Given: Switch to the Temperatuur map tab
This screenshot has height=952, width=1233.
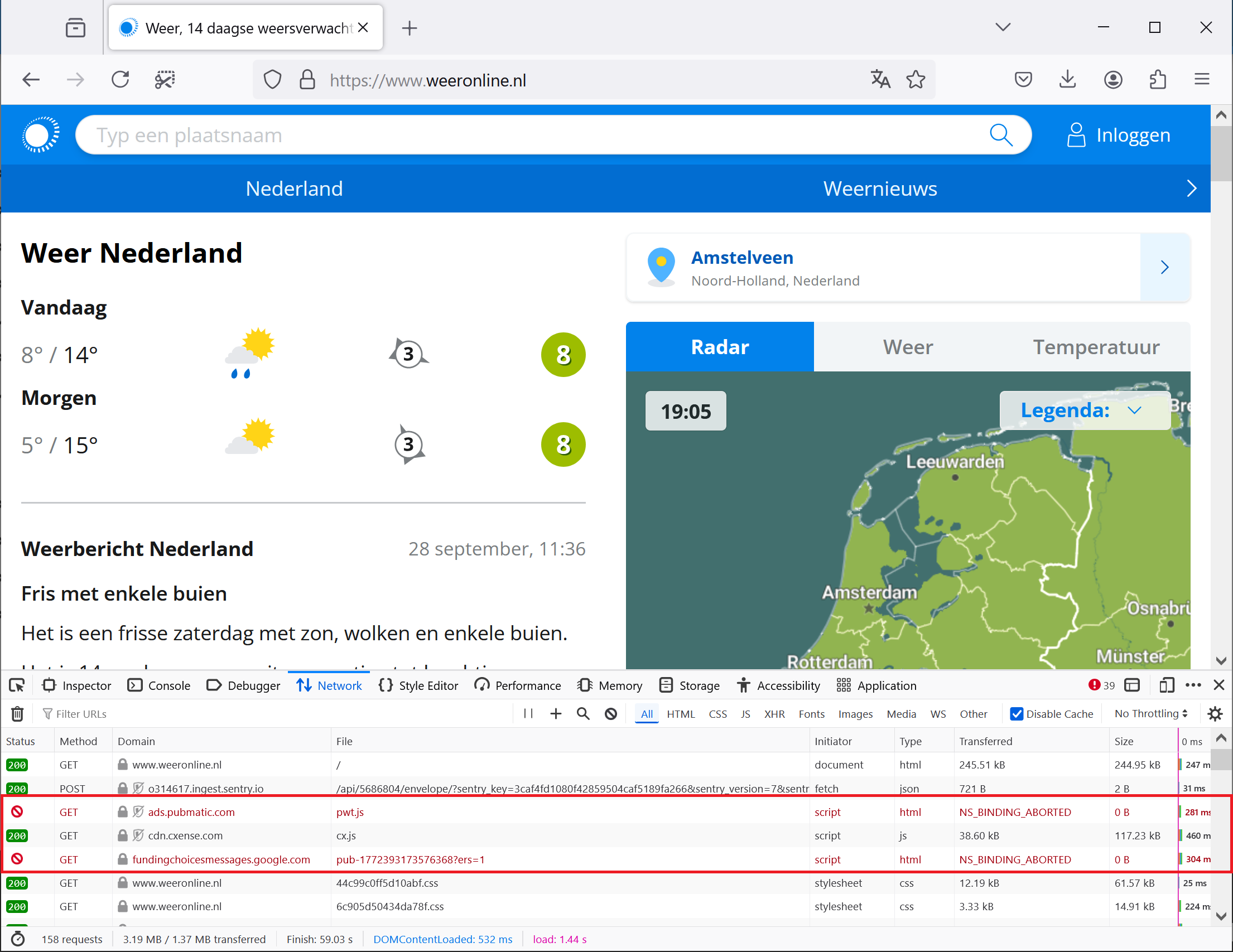Looking at the screenshot, I should coord(1095,346).
